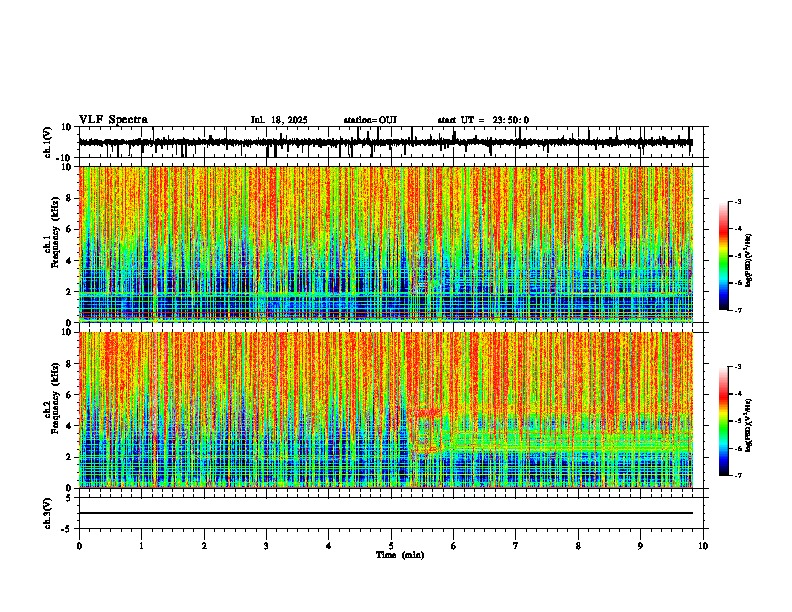
Task: Click time axis tick label "7"
Action: (x=516, y=546)
